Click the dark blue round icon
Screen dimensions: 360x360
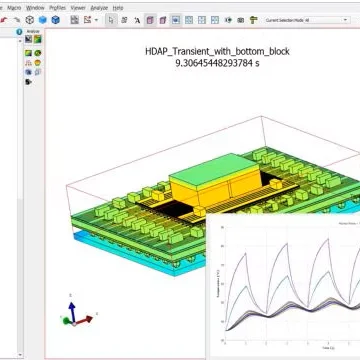click(x=29, y=72)
